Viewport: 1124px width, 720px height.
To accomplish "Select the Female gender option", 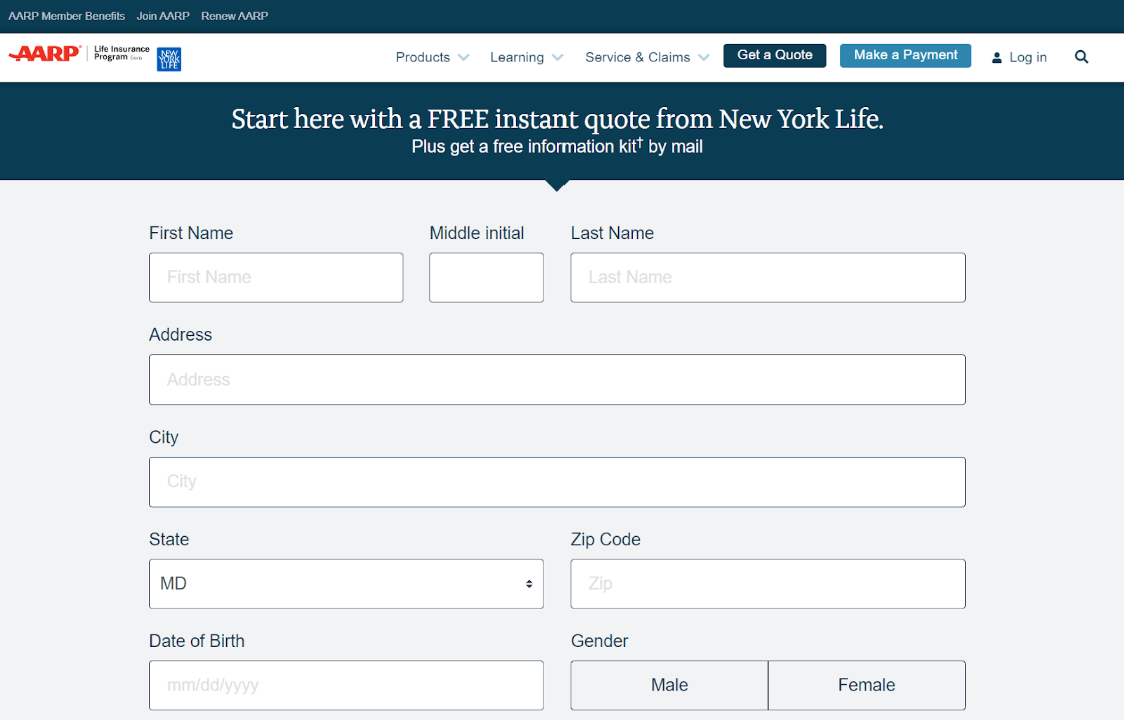I will 866,685.
